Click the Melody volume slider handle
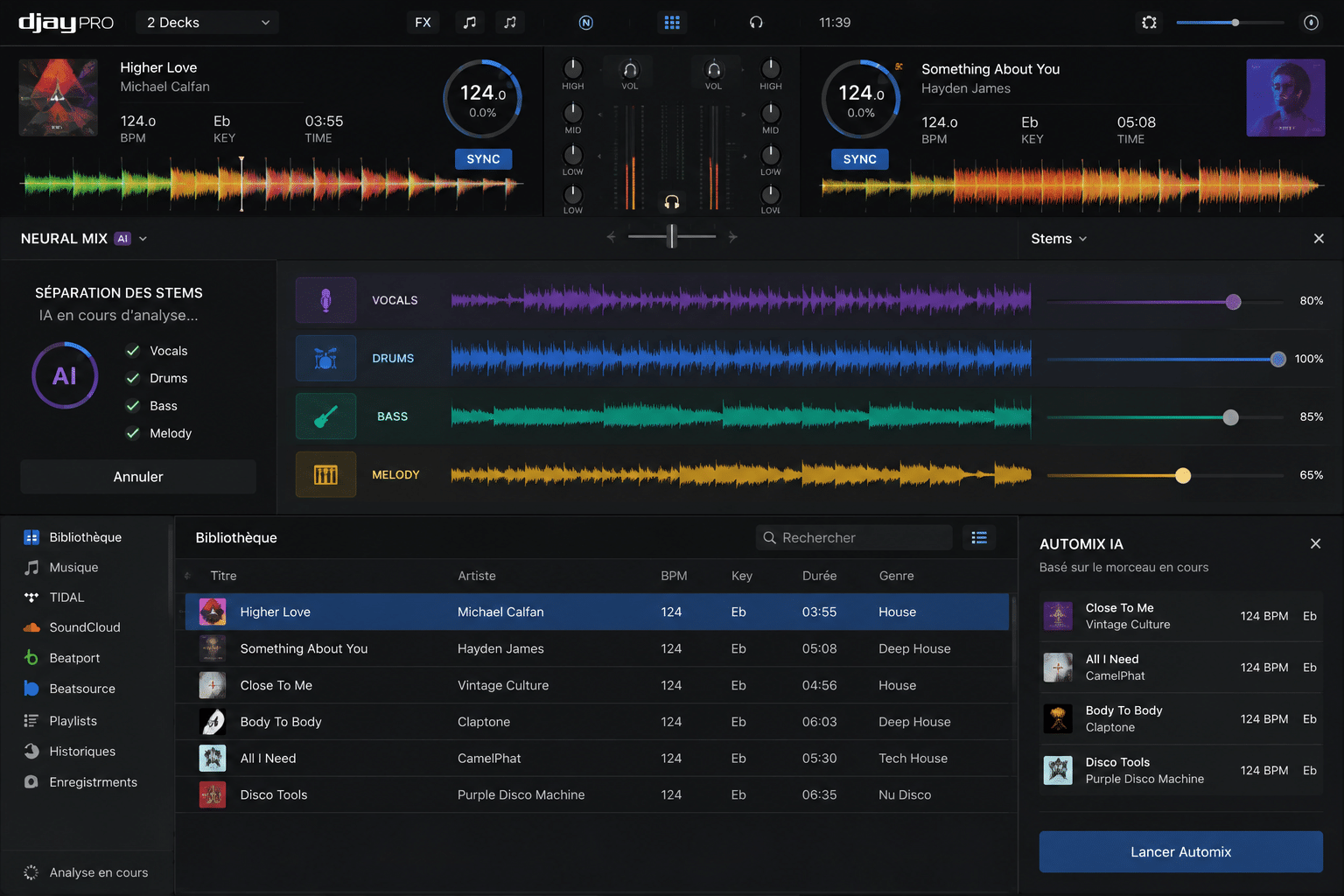Screen dimensions: 1344x896 tap(1183, 475)
